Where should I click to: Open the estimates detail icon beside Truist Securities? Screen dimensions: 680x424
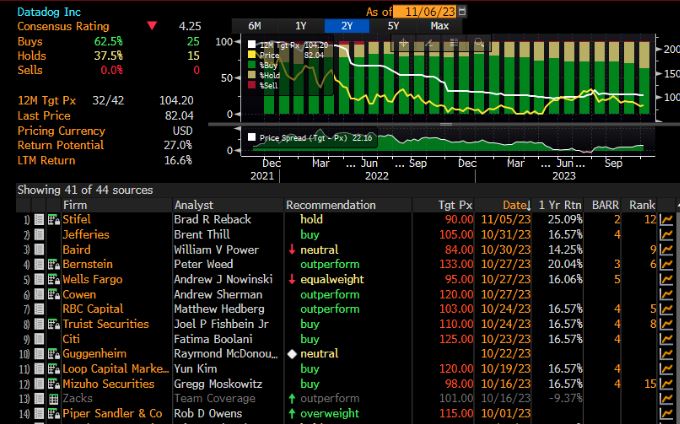[54, 324]
